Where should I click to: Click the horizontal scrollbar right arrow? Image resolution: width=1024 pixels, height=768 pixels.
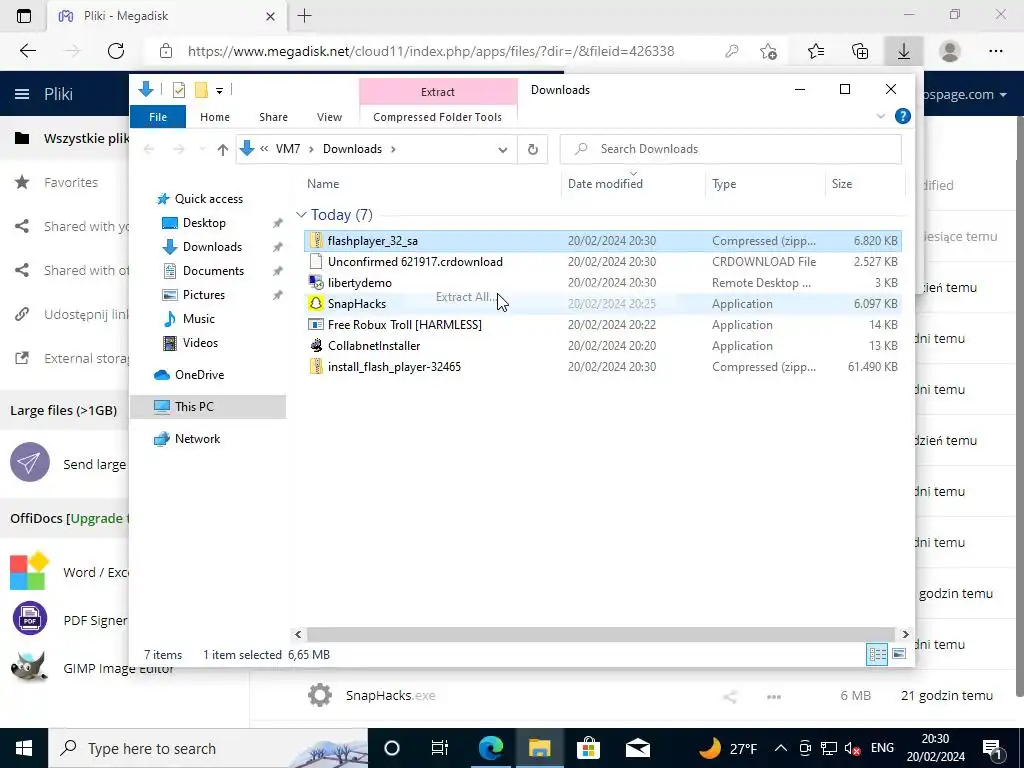905,634
